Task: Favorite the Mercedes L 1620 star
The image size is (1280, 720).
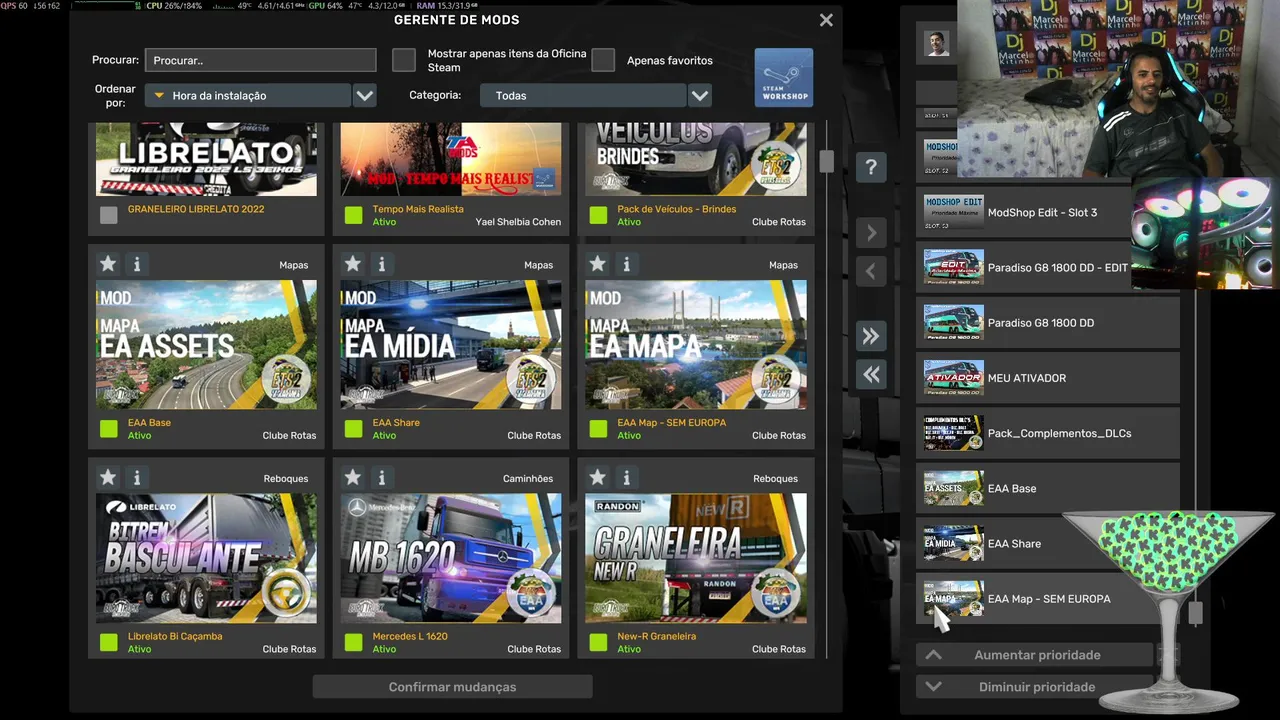Action: point(353,477)
